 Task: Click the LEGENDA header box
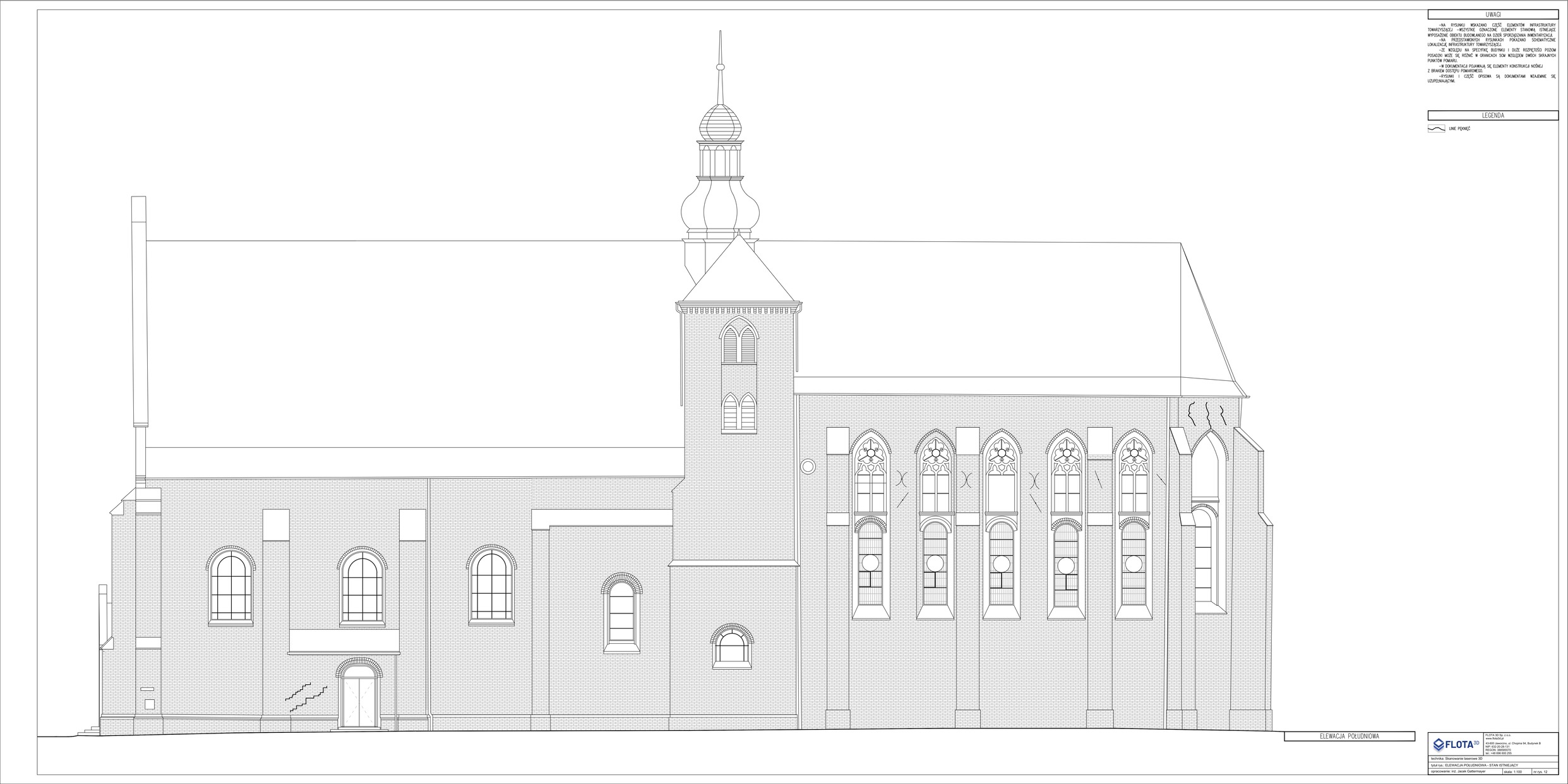1493,116
